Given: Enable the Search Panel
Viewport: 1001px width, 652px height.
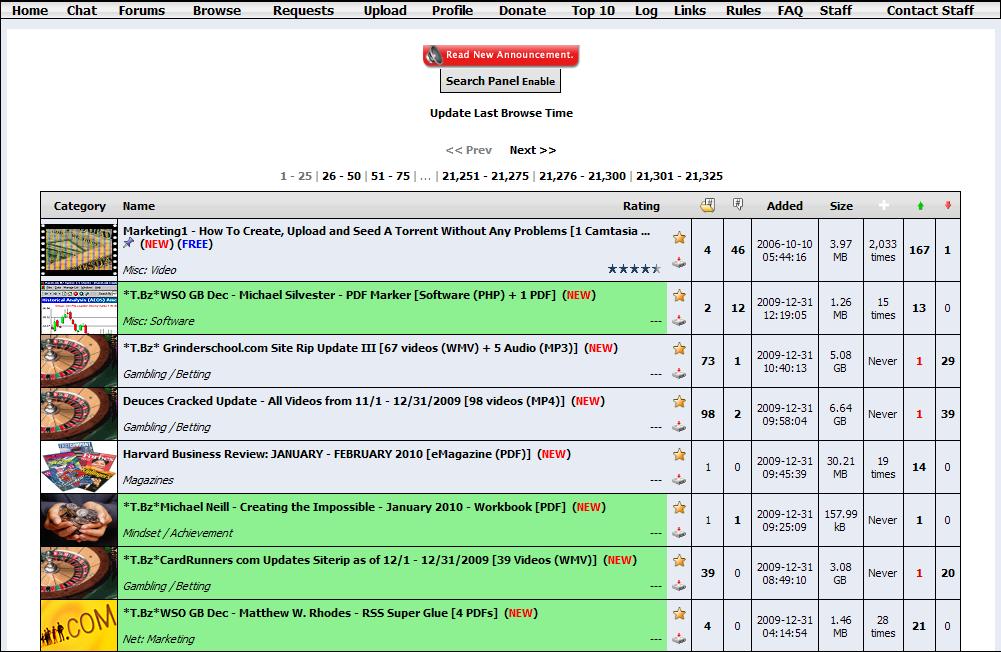Looking at the screenshot, I should (500, 81).
